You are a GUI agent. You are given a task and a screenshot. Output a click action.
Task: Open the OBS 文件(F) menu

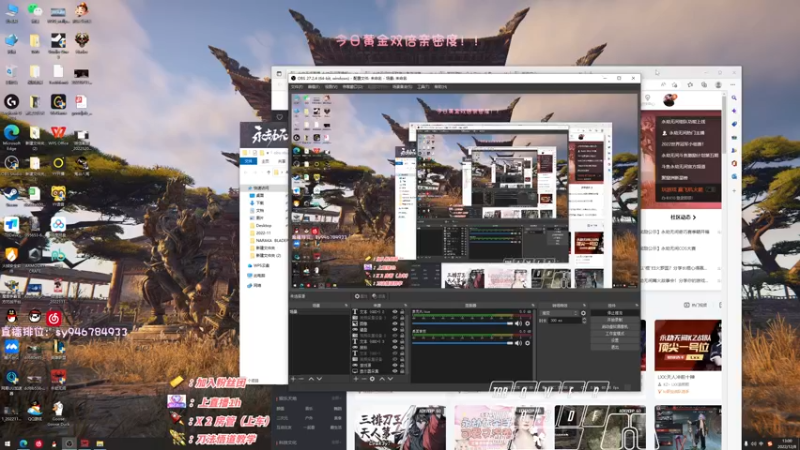pyautogui.click(x=296, y=87)
